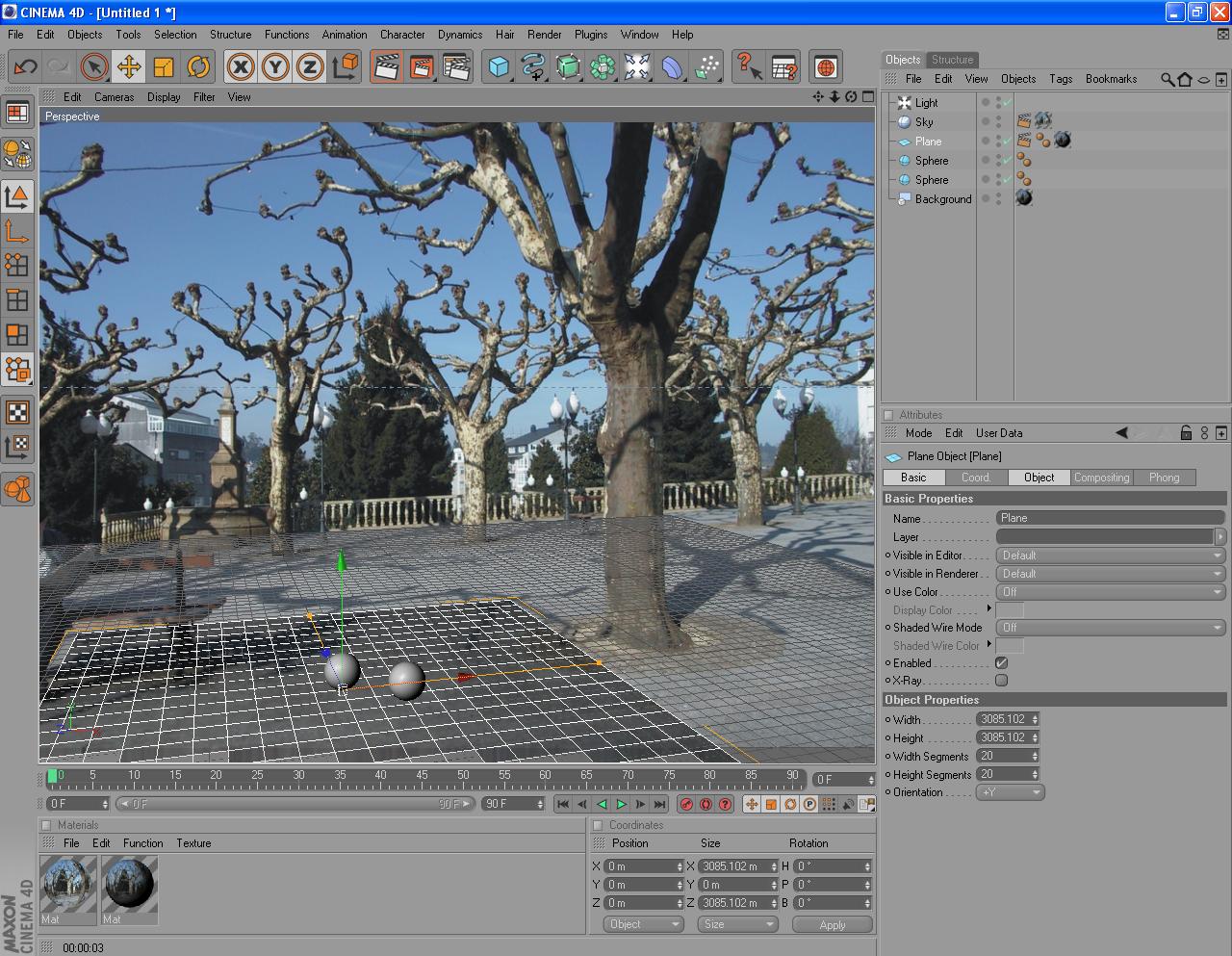Open the Visible in Editor dropdown
The width and height of the screenshot is (1232, 956).
(1110, 556)
